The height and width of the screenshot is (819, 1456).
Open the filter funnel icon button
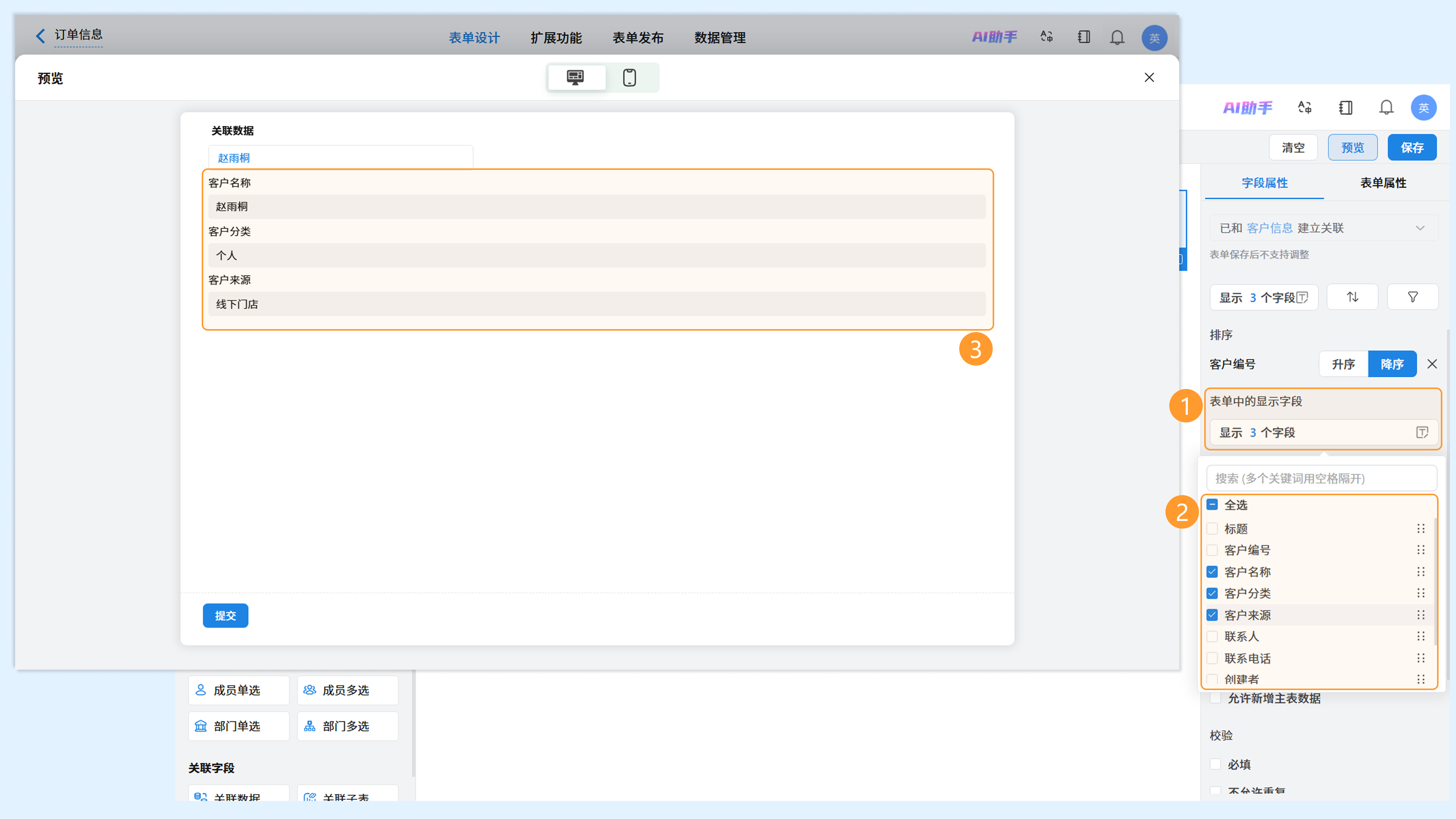click(1412, 297)
